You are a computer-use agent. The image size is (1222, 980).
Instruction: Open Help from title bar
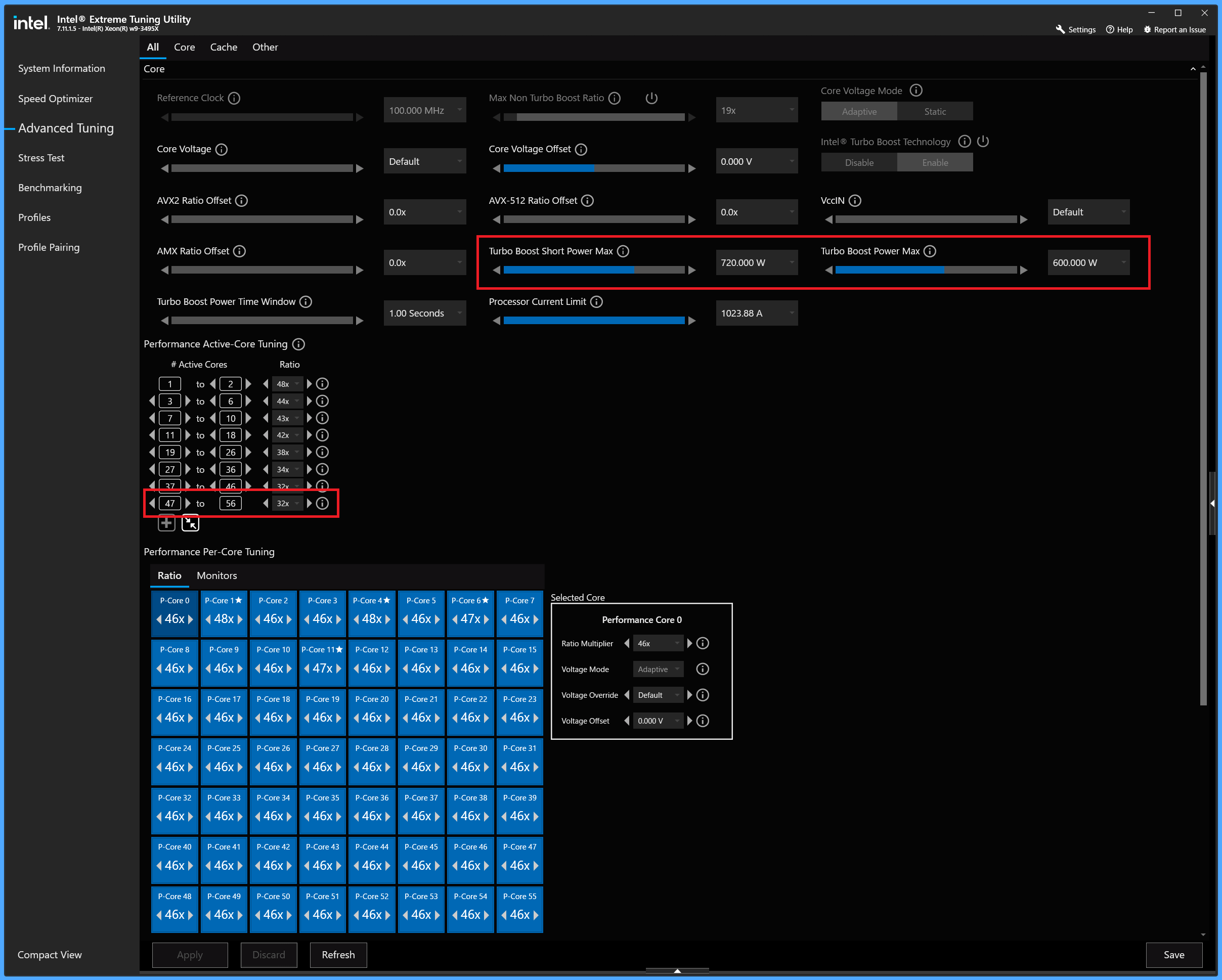pyautogui.click(x=1119, y=29)
